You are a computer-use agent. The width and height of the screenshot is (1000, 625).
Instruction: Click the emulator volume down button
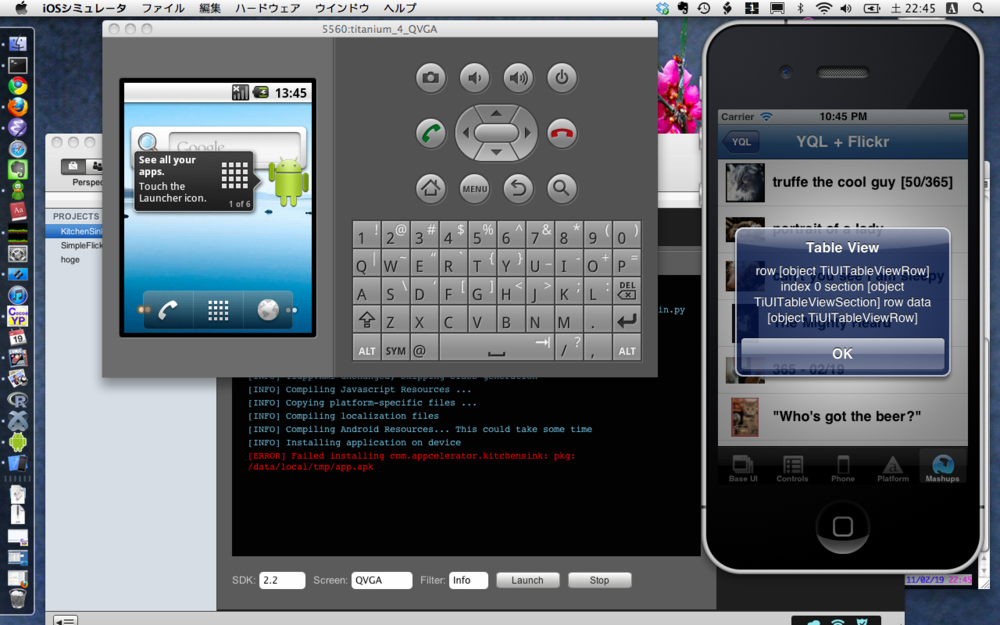(x=474, y=78)
